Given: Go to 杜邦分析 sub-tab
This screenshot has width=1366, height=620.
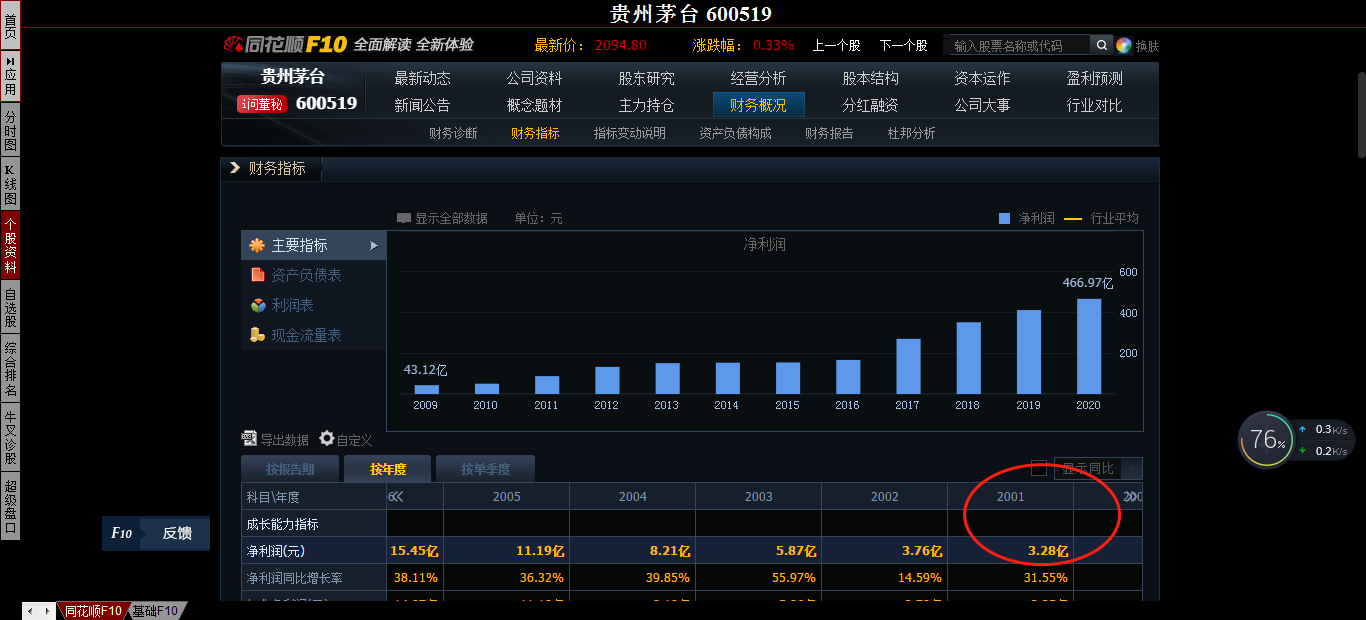Looking at the screenshot, I should tap(912, 133).
